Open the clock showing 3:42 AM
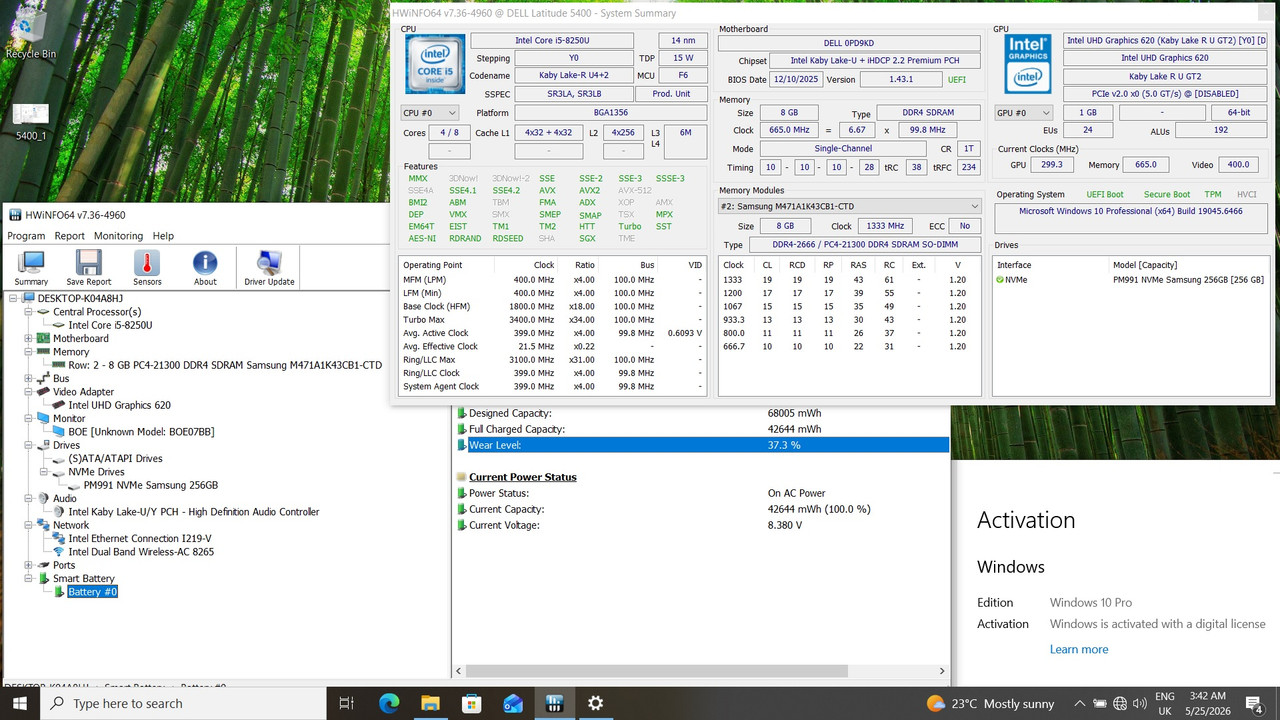This screenshot has height=720, width=1280. point(1208,703)
